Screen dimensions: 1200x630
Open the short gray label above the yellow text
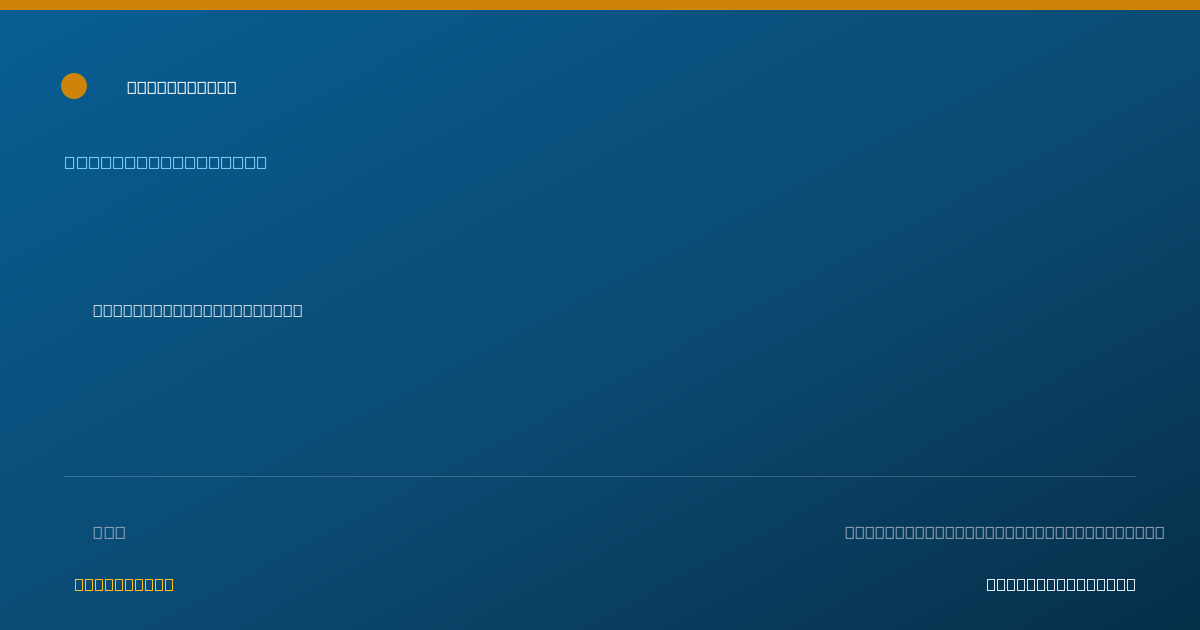109,532
